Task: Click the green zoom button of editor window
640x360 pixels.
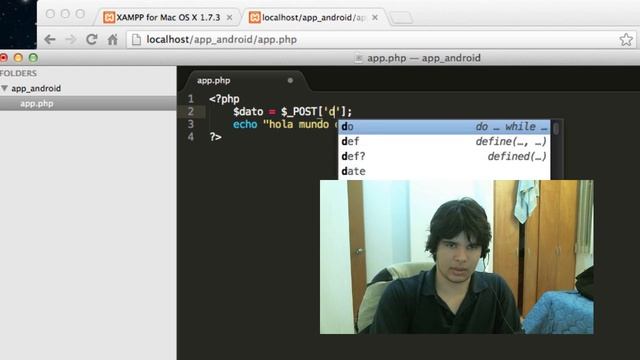Action: pyautogui.click(x=33, y=58)
